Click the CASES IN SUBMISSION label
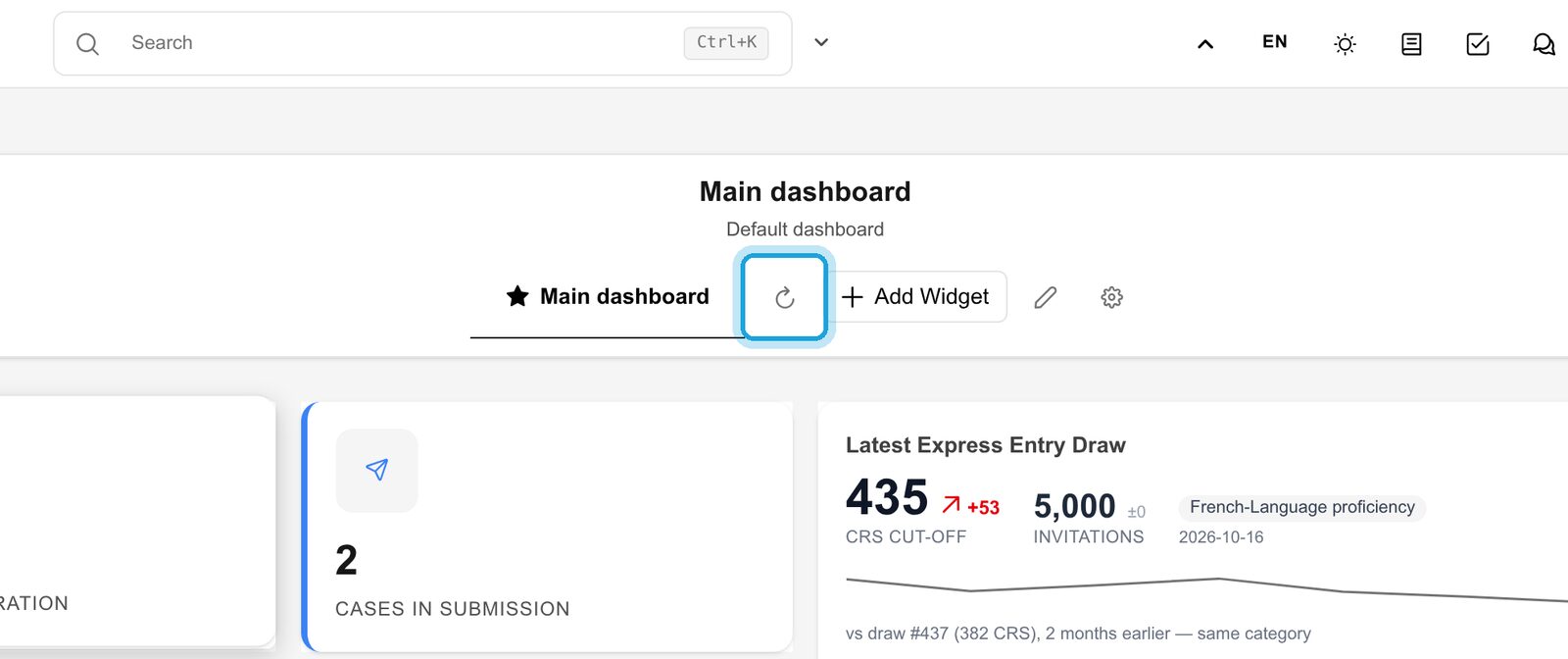The height and width of the screenshot is (659, 1568). coord(453,609)
